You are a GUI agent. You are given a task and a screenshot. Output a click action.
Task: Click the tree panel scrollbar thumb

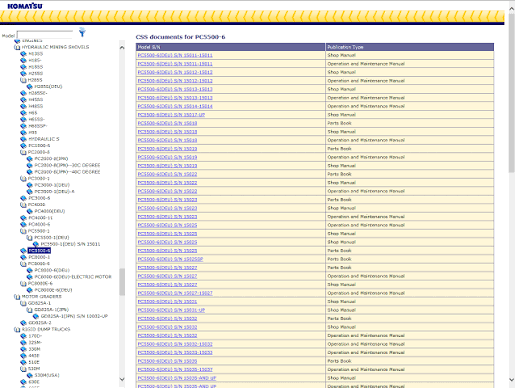coord(122,282)
